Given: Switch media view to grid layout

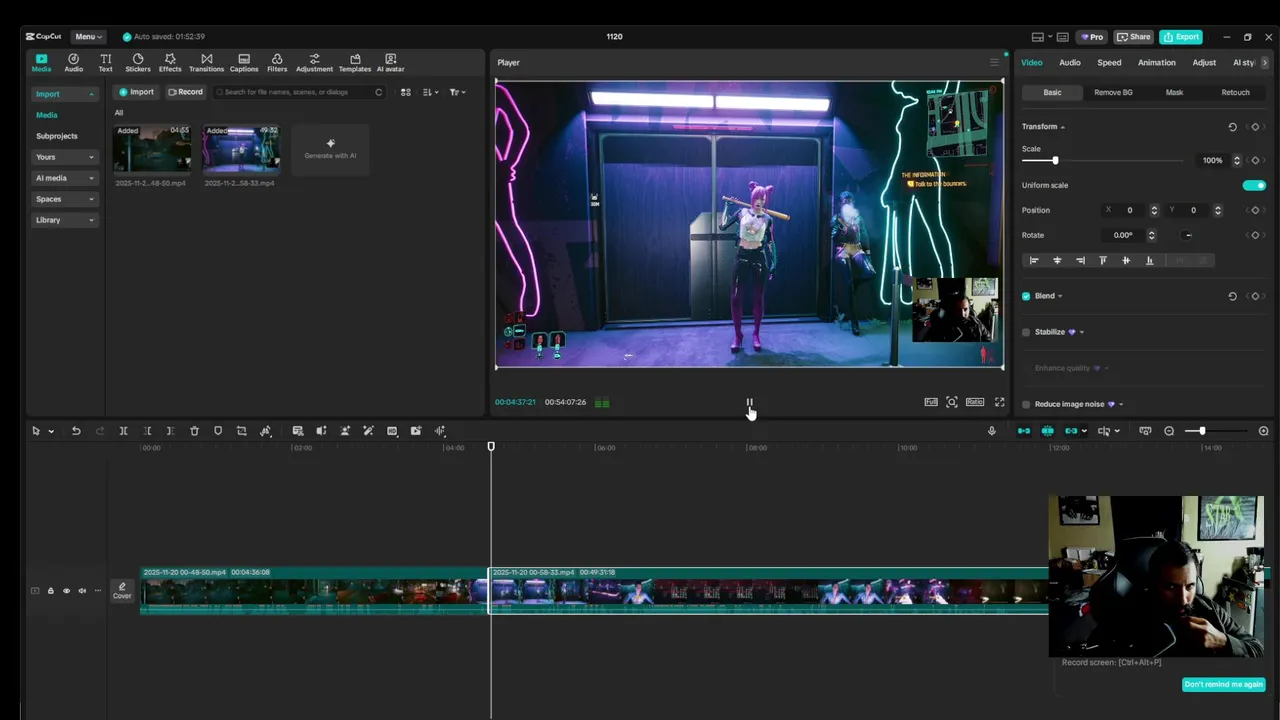Looking at the screenshot, I should pyautogui.click(x=405, y=92).
